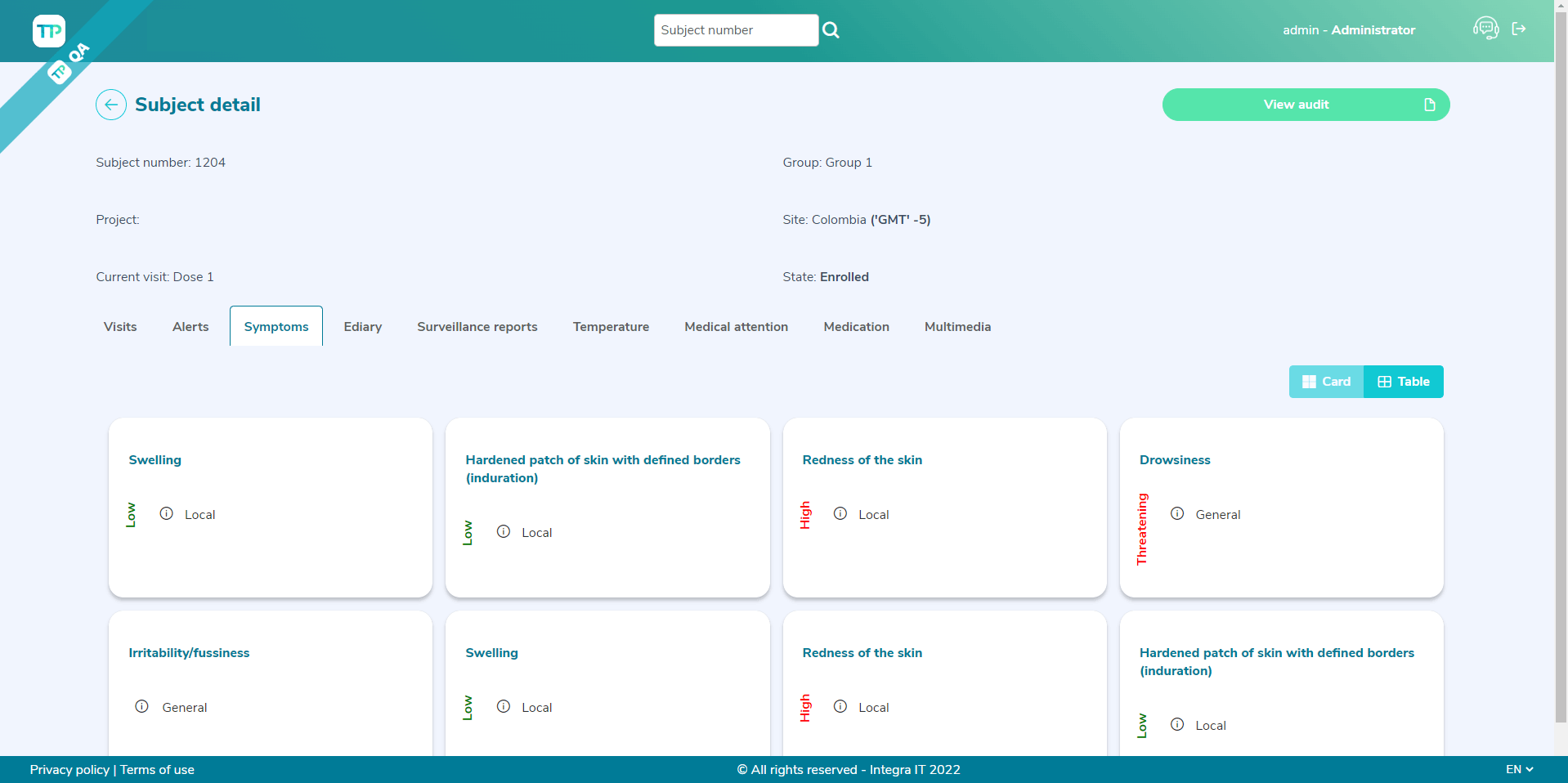Click Group: Group 1 text
This screenshot has height=783, width=1568.
click(x=827, y=162)
